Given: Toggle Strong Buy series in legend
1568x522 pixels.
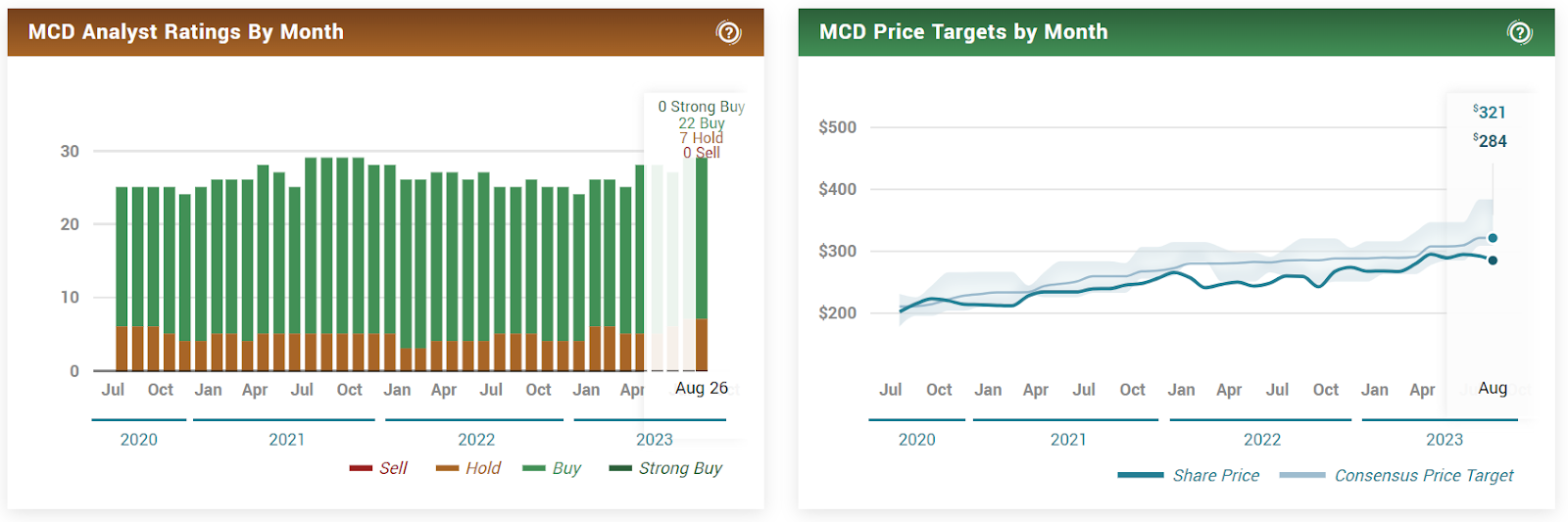Looking at the screenshot, I should click(x=665, y=468).
